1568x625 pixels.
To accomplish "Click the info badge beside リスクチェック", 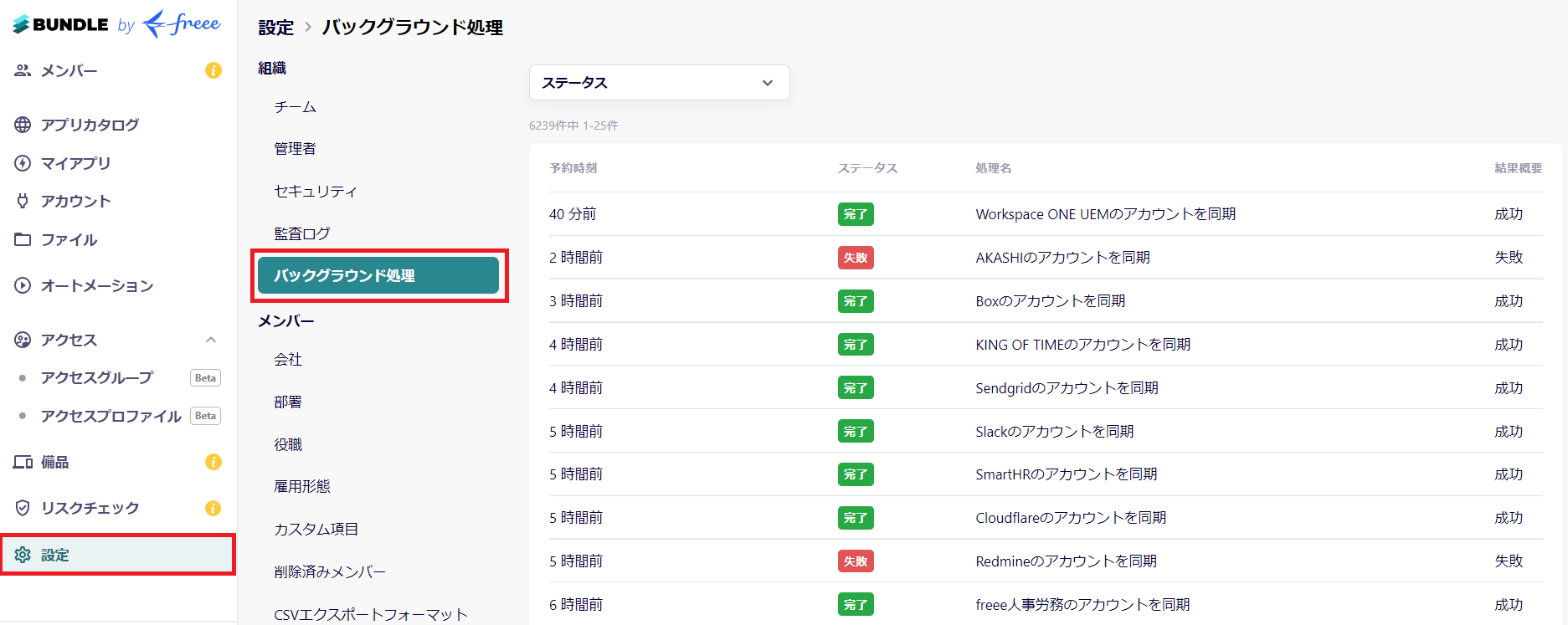I will 213,508.
